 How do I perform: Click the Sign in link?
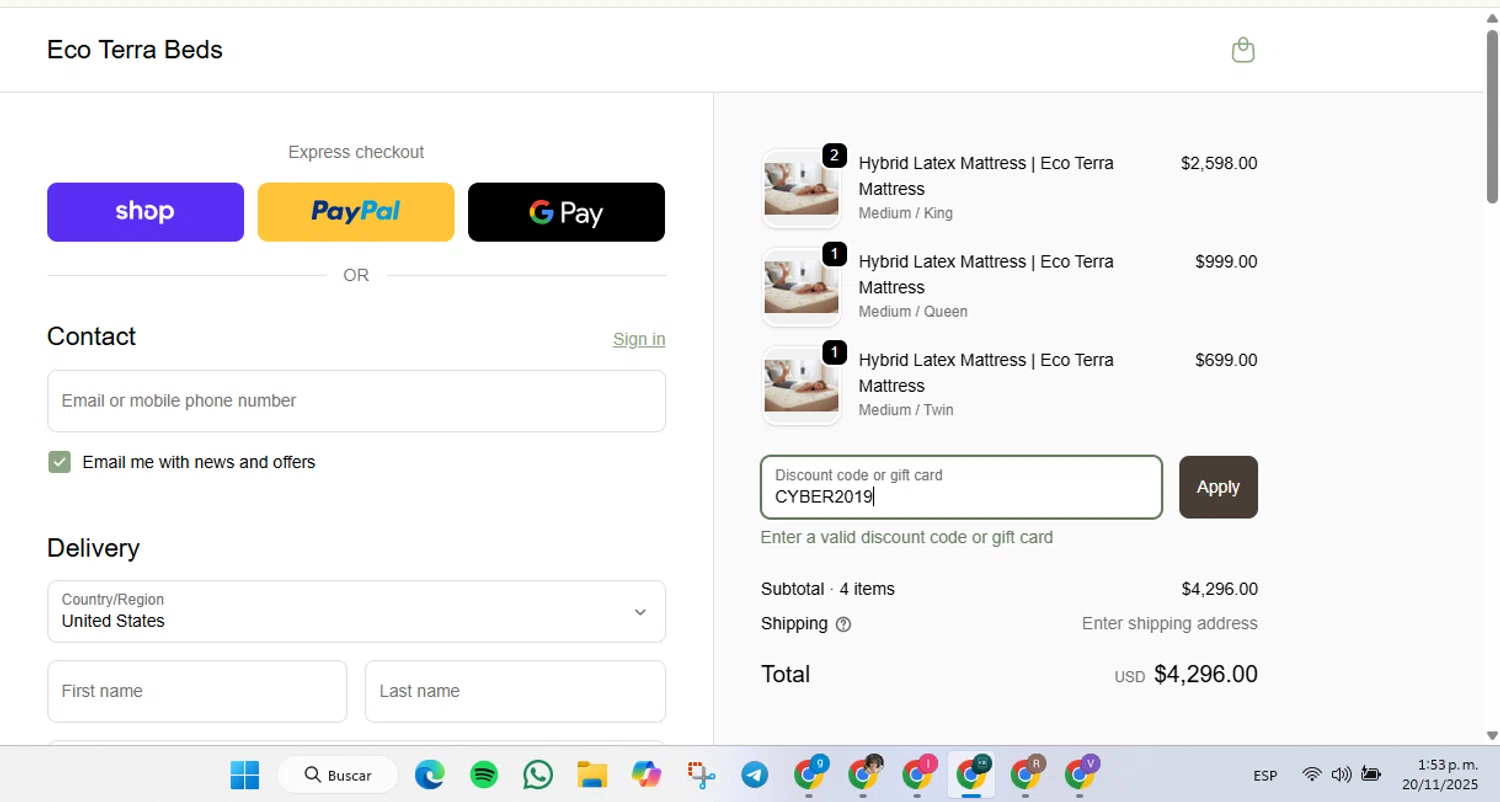tap(639, 340)
